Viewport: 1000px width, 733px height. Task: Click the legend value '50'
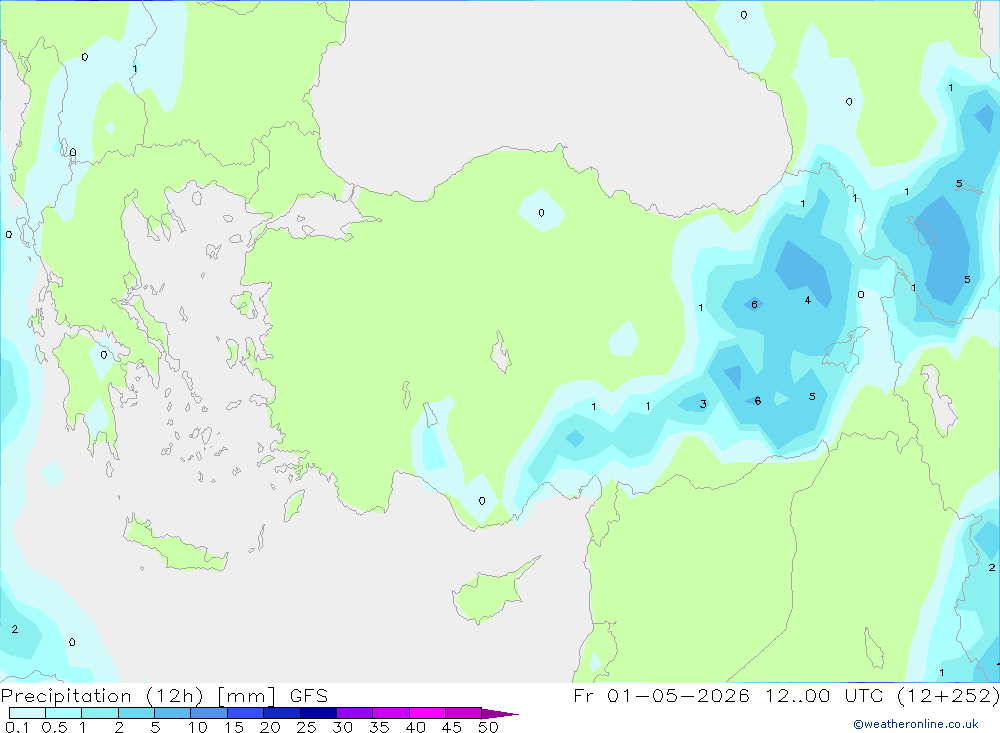[x=488, y=727]
